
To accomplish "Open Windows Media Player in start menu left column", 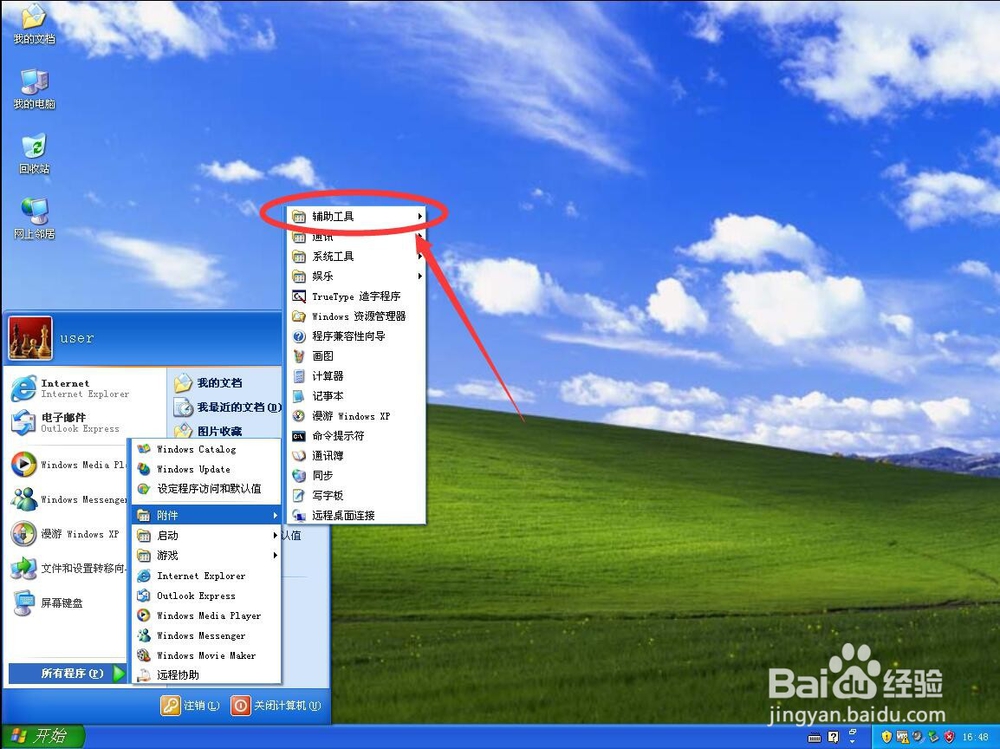I will [69, 464].
